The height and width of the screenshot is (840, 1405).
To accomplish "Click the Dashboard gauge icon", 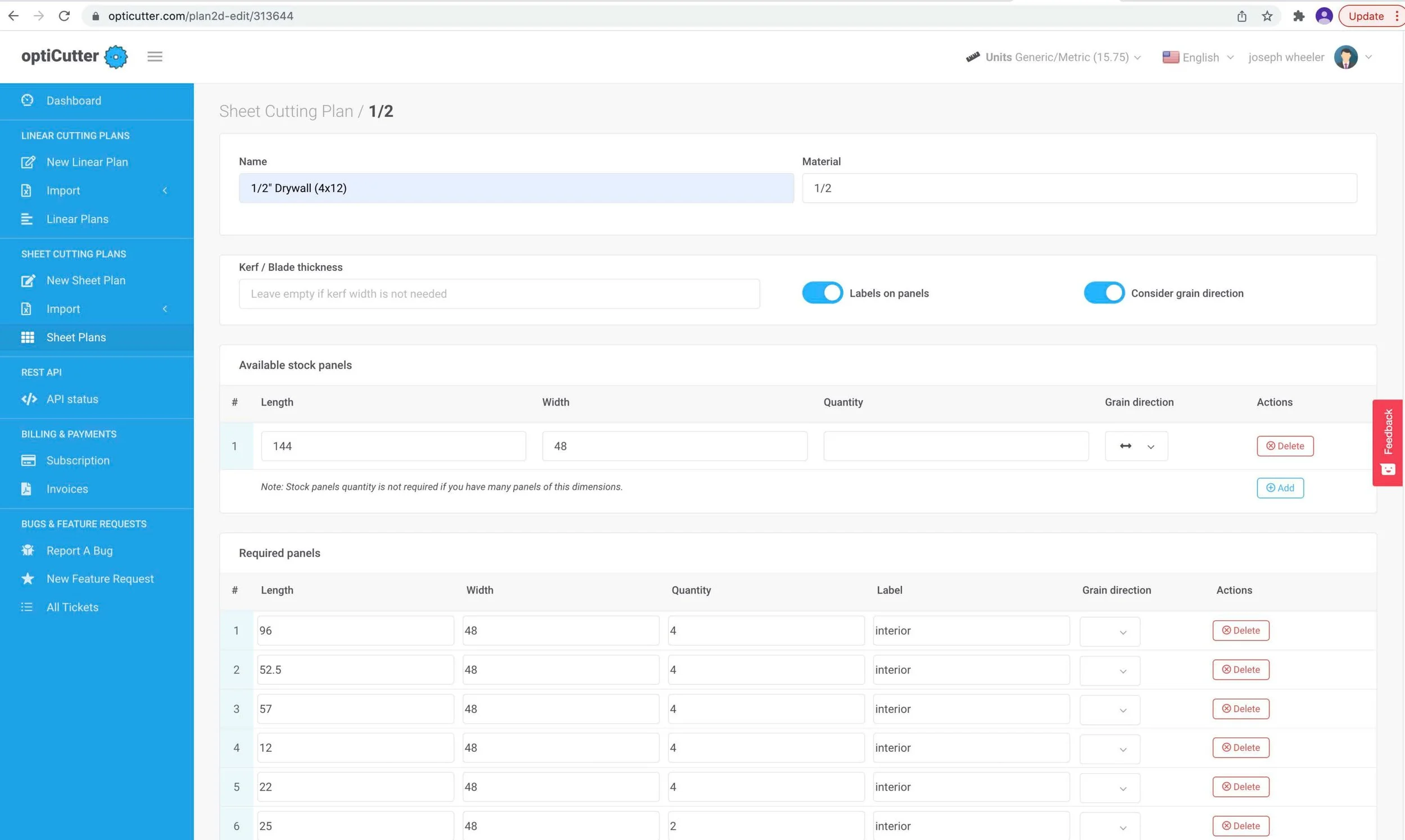I will 27,100.
